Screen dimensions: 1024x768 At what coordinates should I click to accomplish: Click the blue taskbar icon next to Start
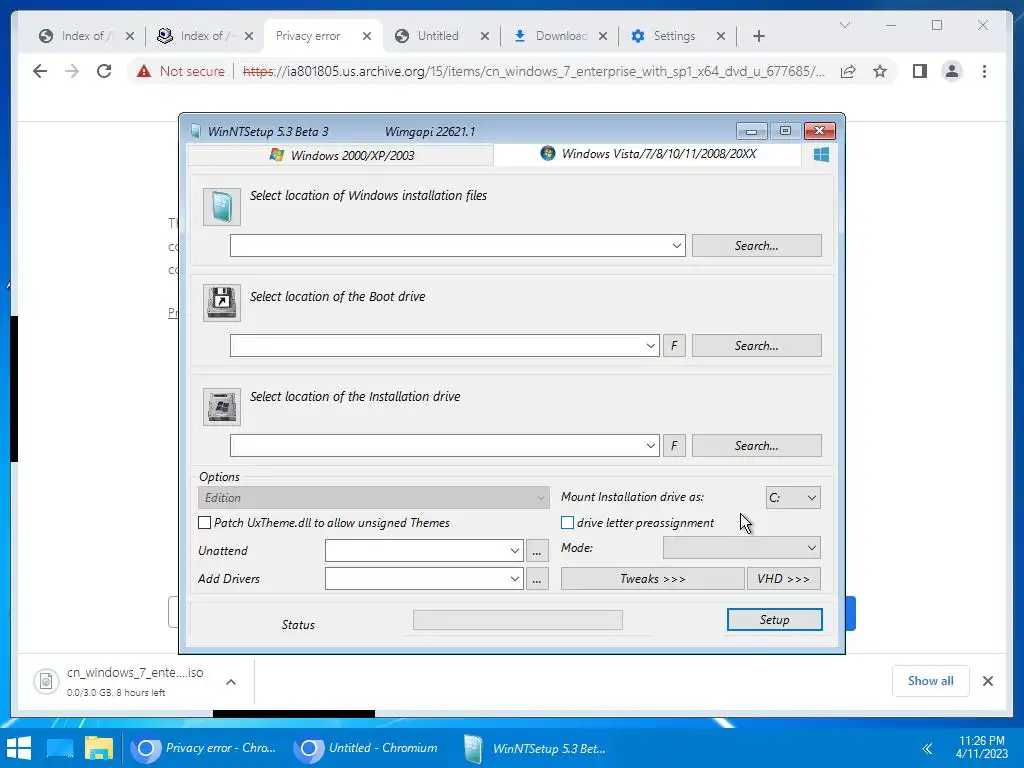tap(59, 748)
